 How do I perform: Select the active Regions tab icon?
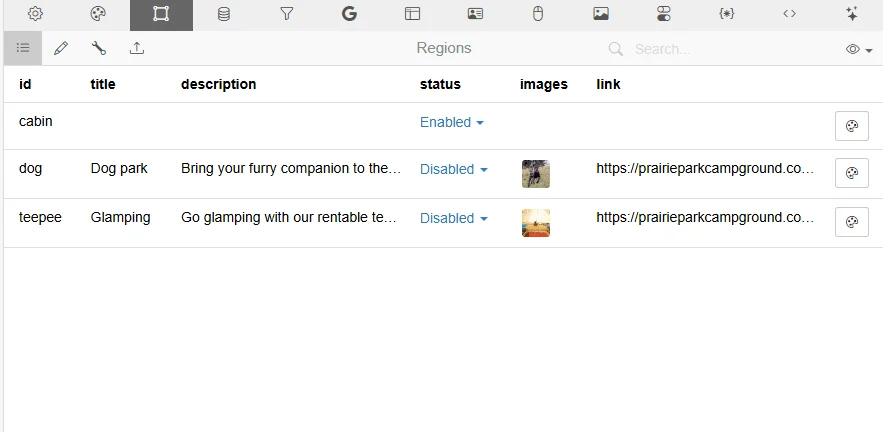pyautogui.click(x=161, y=14)
